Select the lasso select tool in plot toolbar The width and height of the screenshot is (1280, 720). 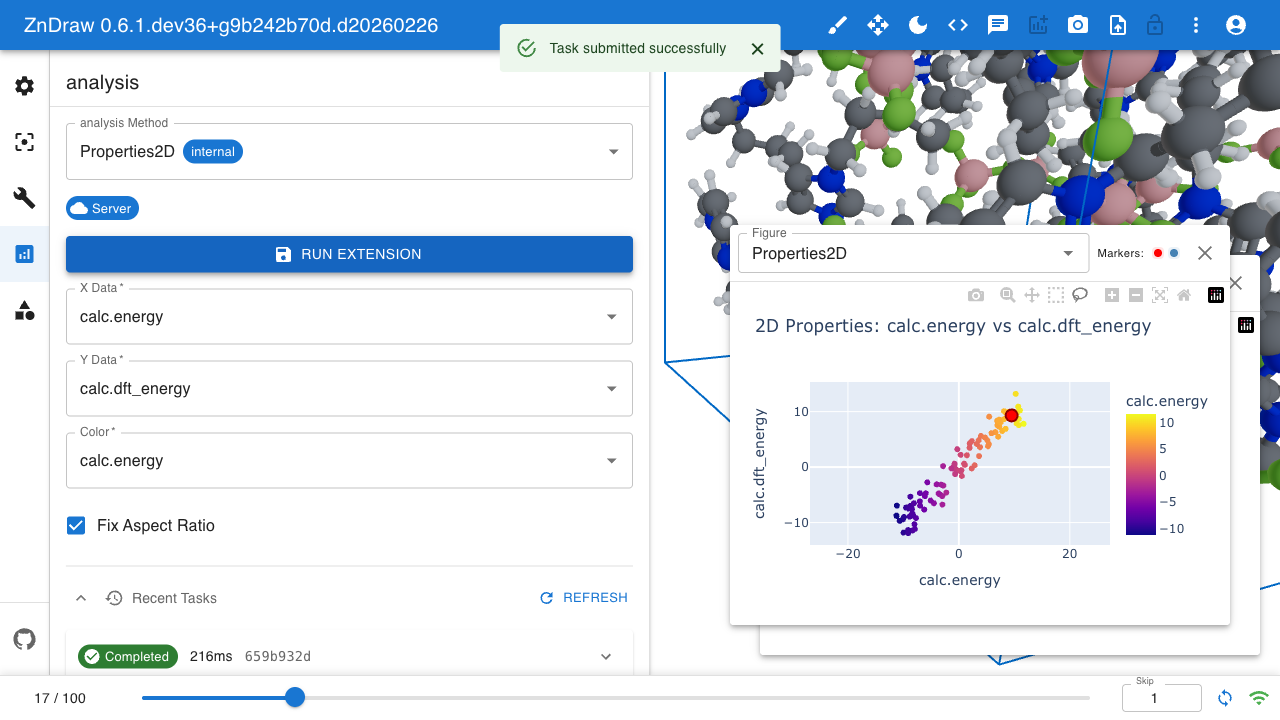[1080, 295]
